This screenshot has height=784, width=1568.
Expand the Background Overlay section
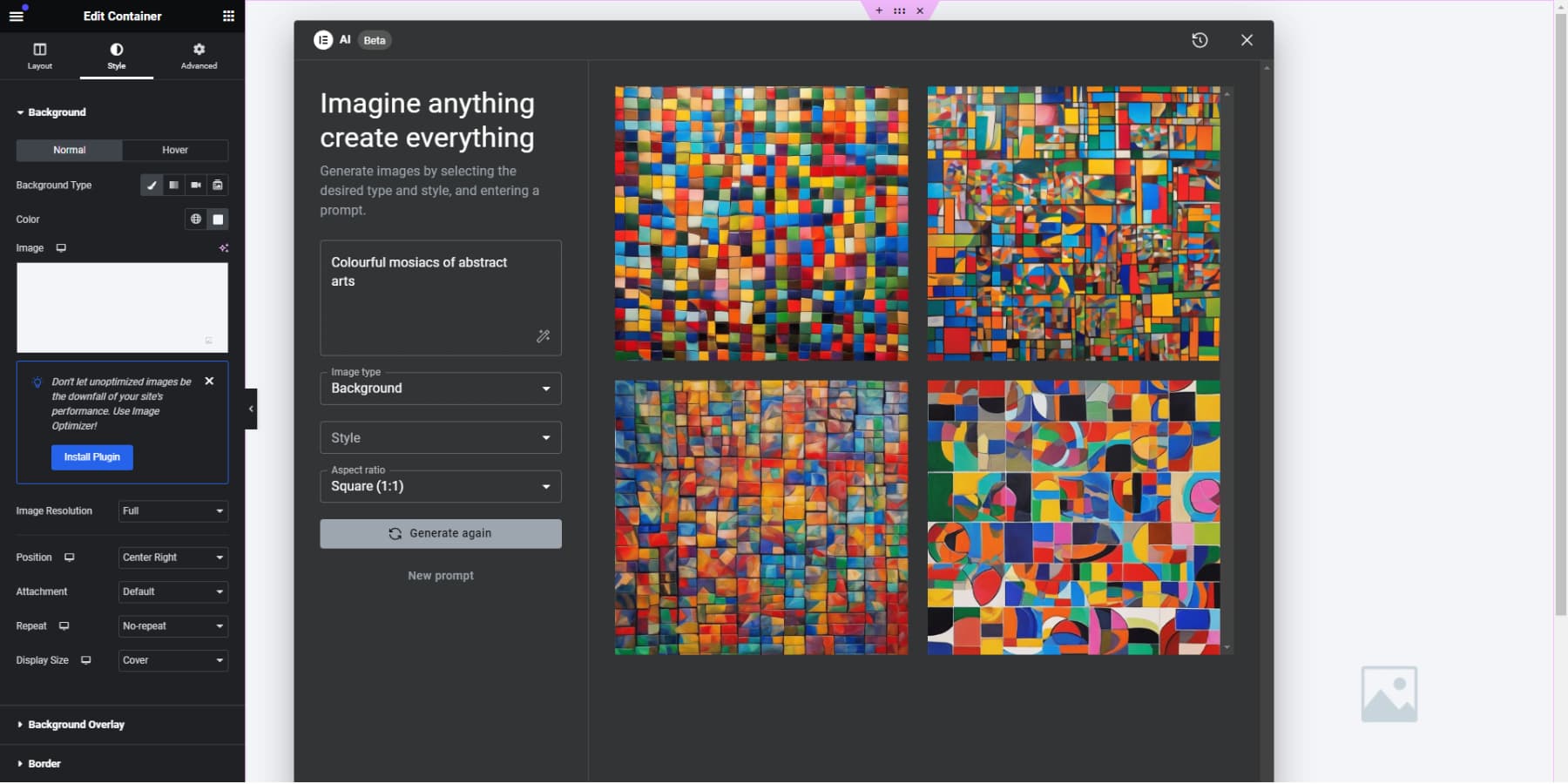coord(76,725)
